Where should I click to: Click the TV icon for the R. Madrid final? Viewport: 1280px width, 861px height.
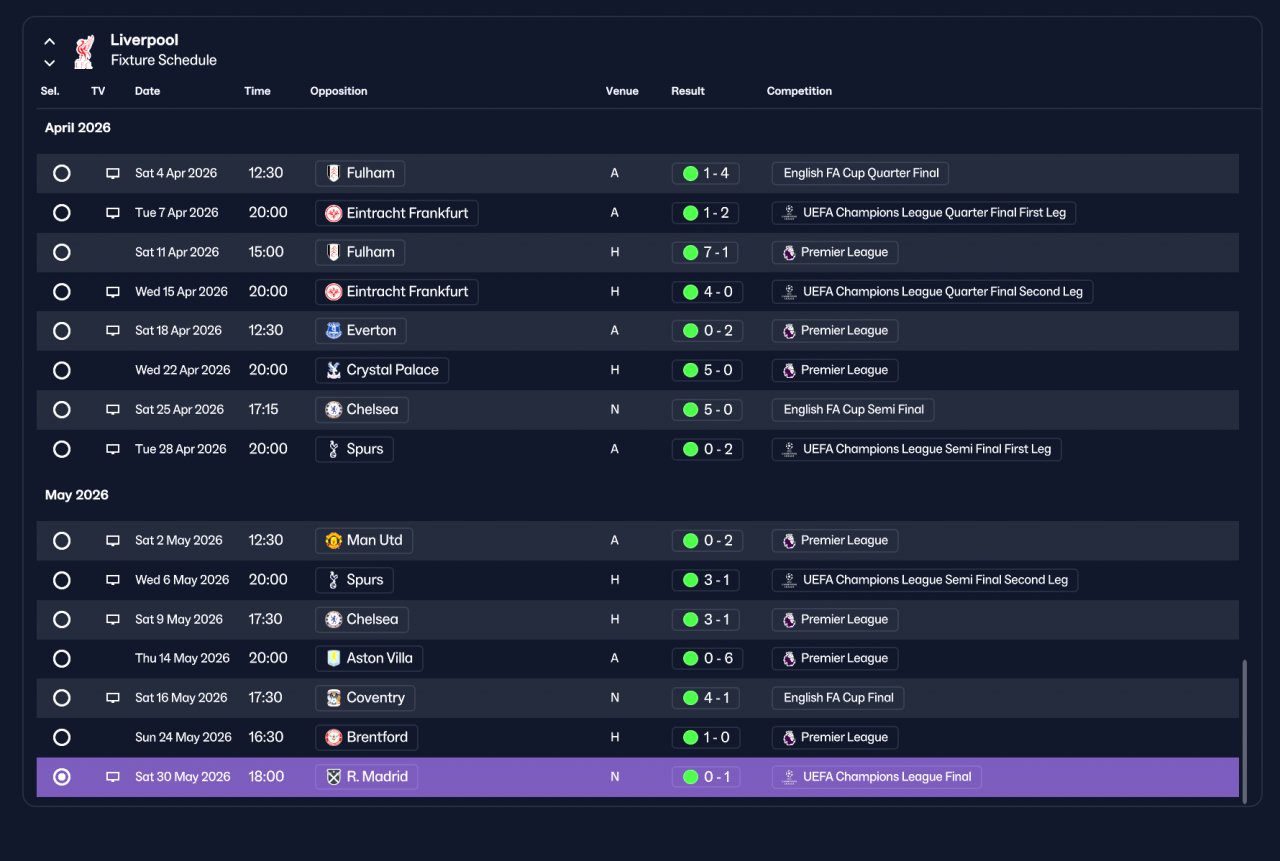point(113,777)
